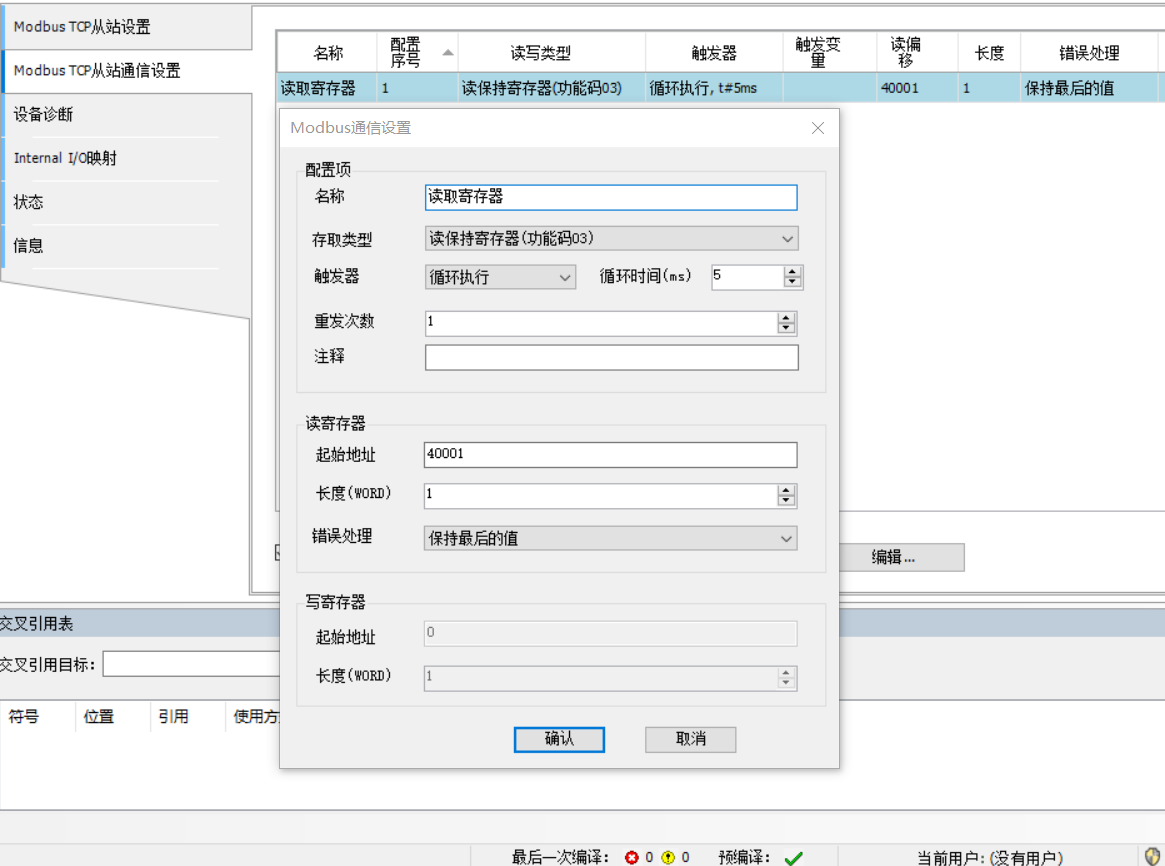Click the 编辑... button
Screen dimensions: 1165x866
(893, 558)
